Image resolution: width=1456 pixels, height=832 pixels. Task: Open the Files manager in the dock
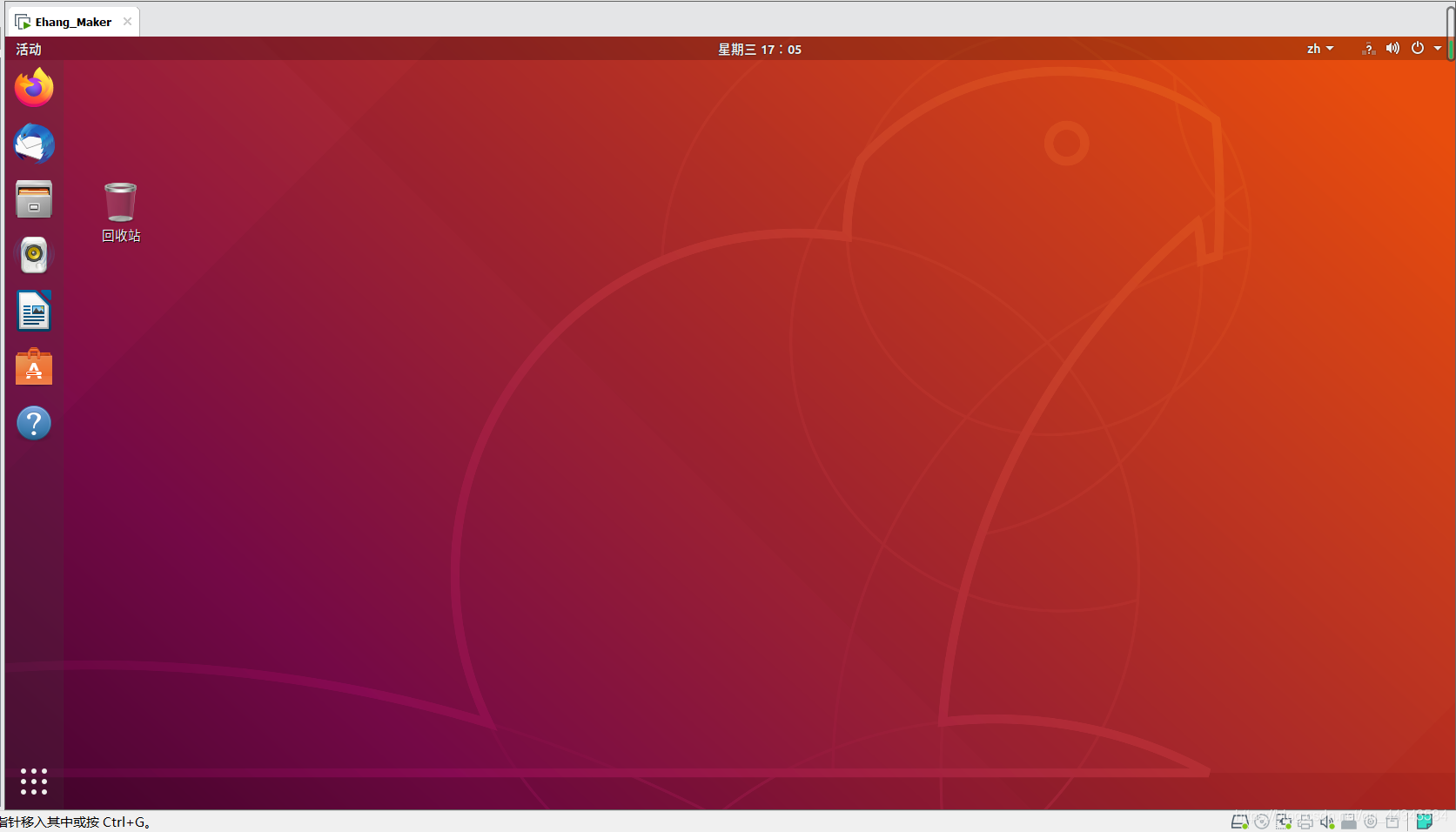(34, 199)
